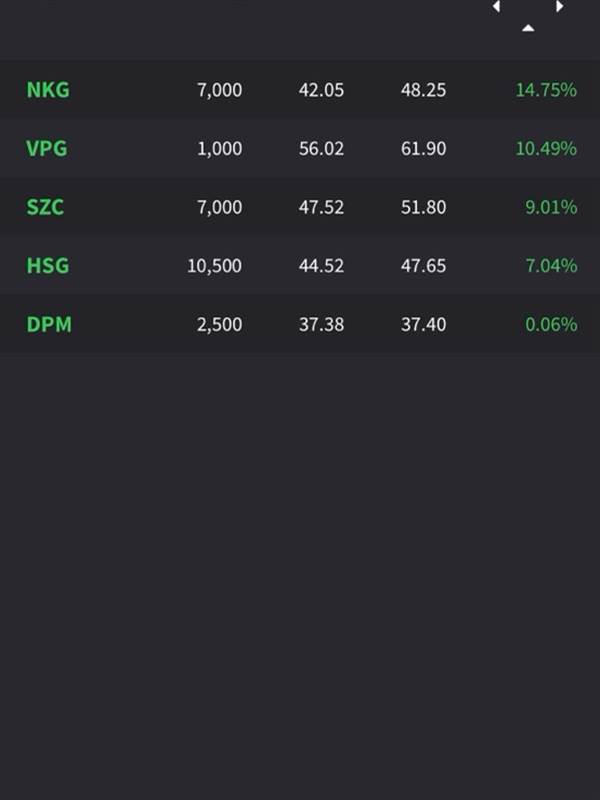Click the 2,500 quantity for DPM
Viewport: 600px width, 800px height.
click(220, 324)
